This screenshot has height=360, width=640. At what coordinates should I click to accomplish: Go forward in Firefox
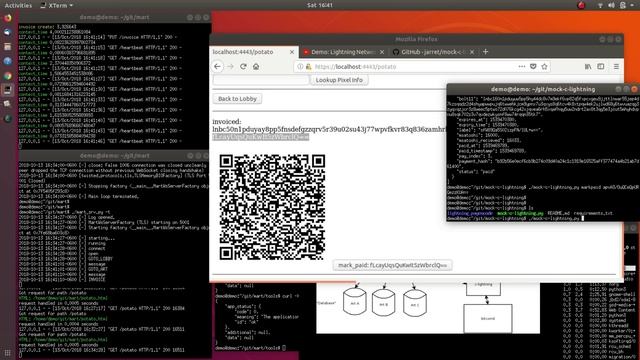click(231, 67)
